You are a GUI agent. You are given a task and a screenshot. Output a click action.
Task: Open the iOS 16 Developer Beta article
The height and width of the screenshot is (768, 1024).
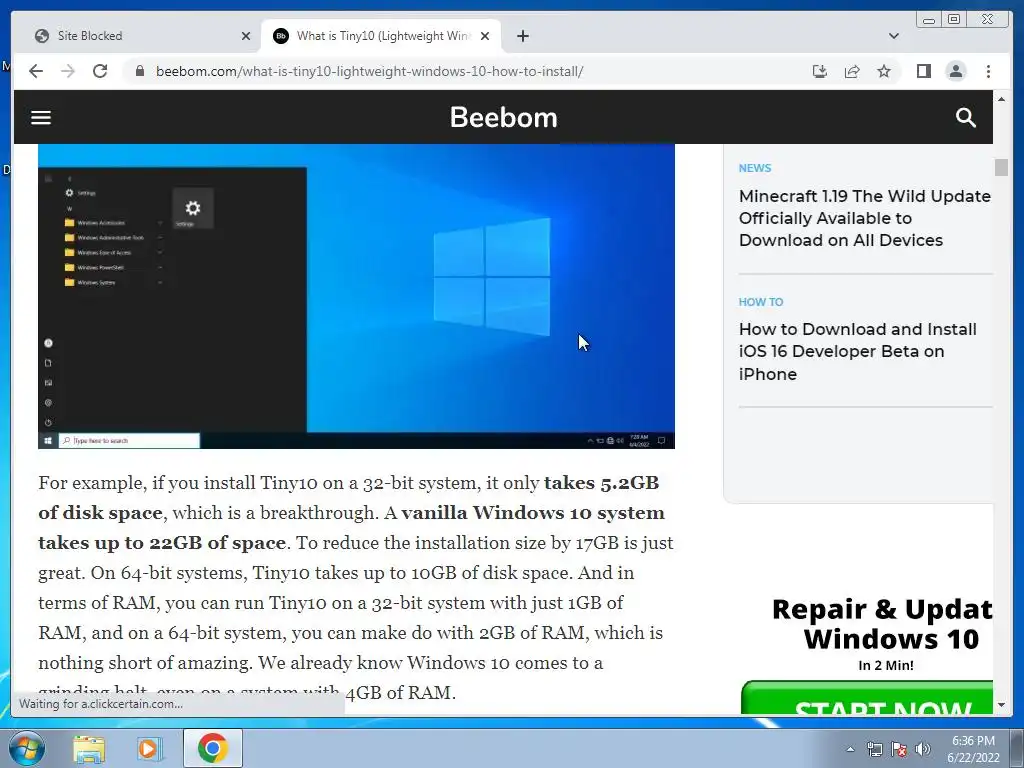(857, 351)
